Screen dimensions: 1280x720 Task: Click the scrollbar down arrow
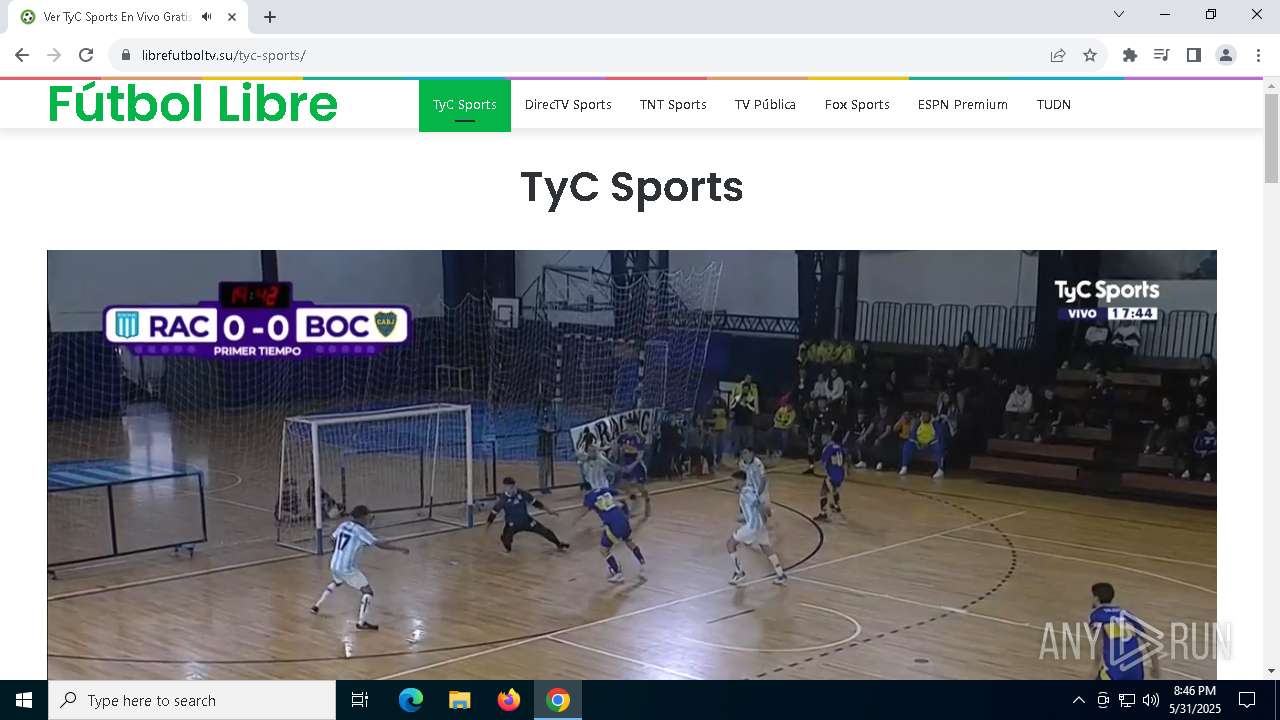pos(1271,671)
